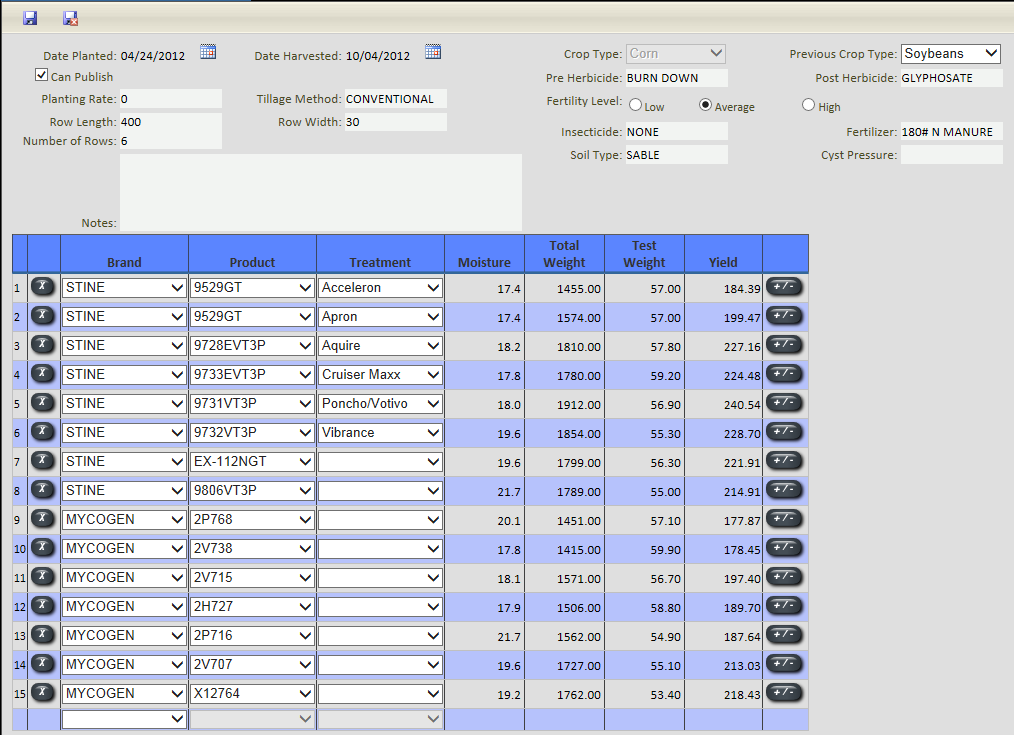Open the Cruiser Maxx treatment dropdown
The height and width of the screenshot is (735, 1014).
tap(380, 375)
